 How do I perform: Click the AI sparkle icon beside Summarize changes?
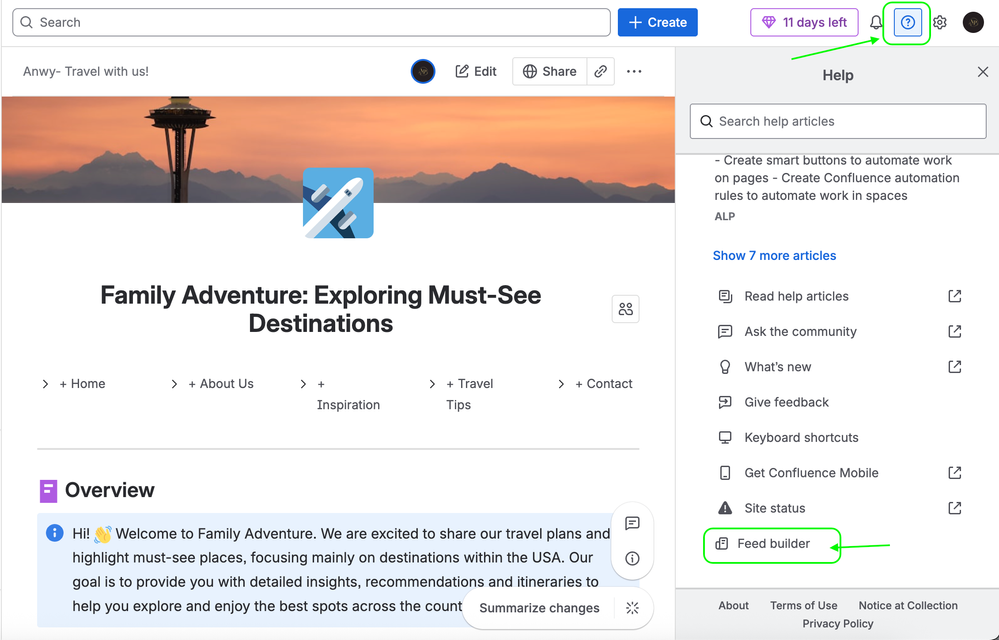click(632, 608)
